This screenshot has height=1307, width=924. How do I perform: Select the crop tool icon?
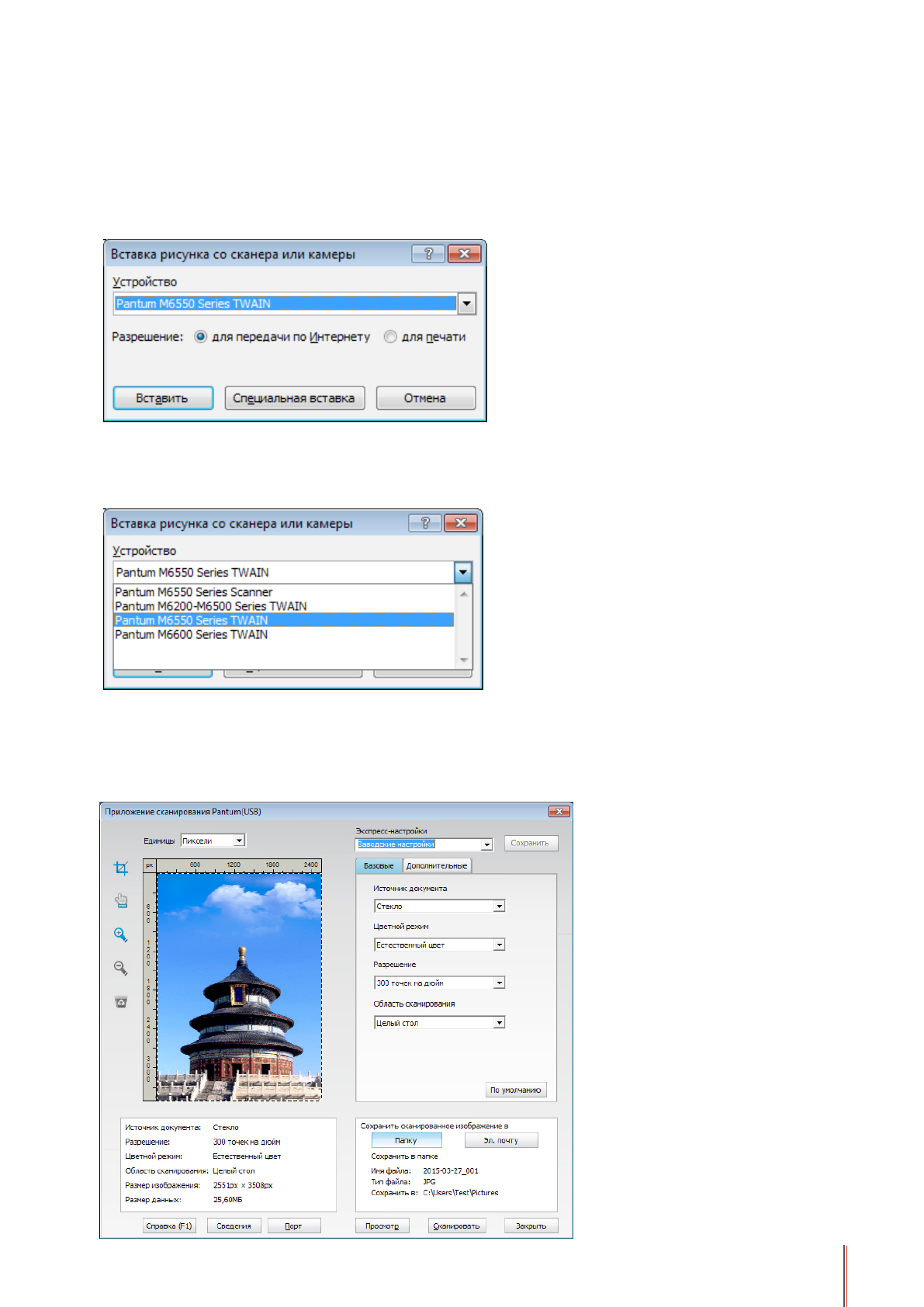tap(121, 868)
